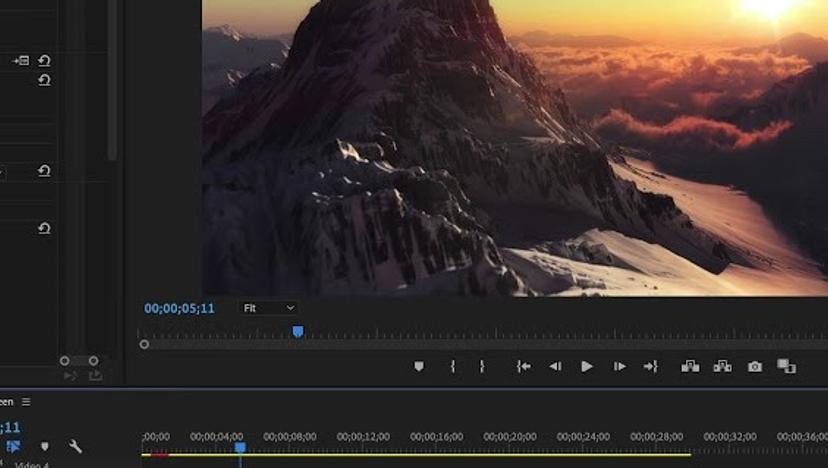This screenshot has width=828, height=468.
Task: Toggle linked selection in timeline
Action: point(14,447)
